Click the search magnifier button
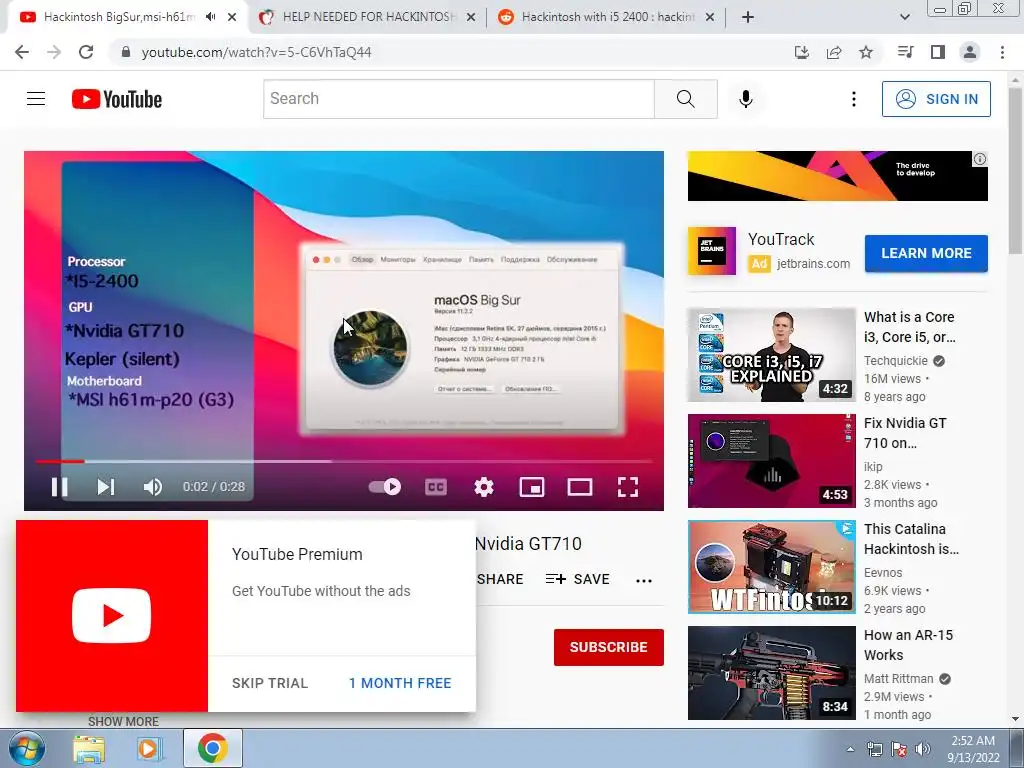 (x=686, y=99)
